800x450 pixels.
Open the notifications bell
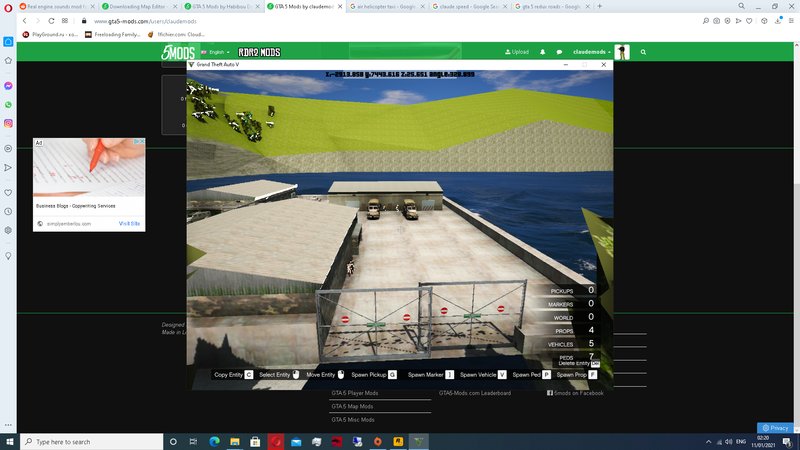[x=542, y=52]
